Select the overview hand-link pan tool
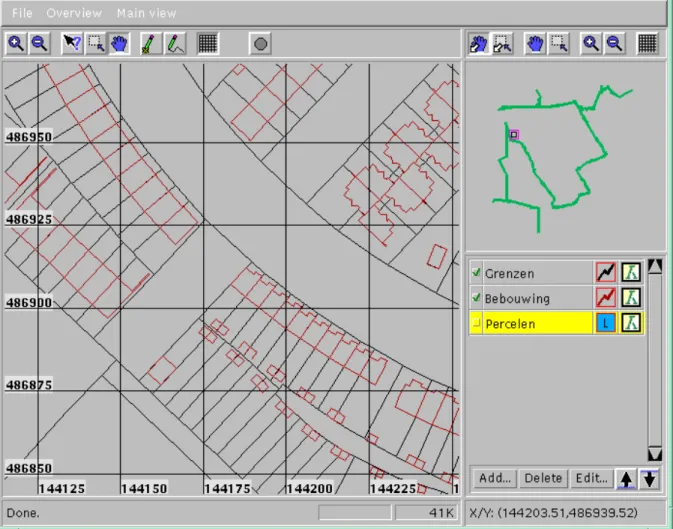Screen dimensions: 673x529 (478, 43)
